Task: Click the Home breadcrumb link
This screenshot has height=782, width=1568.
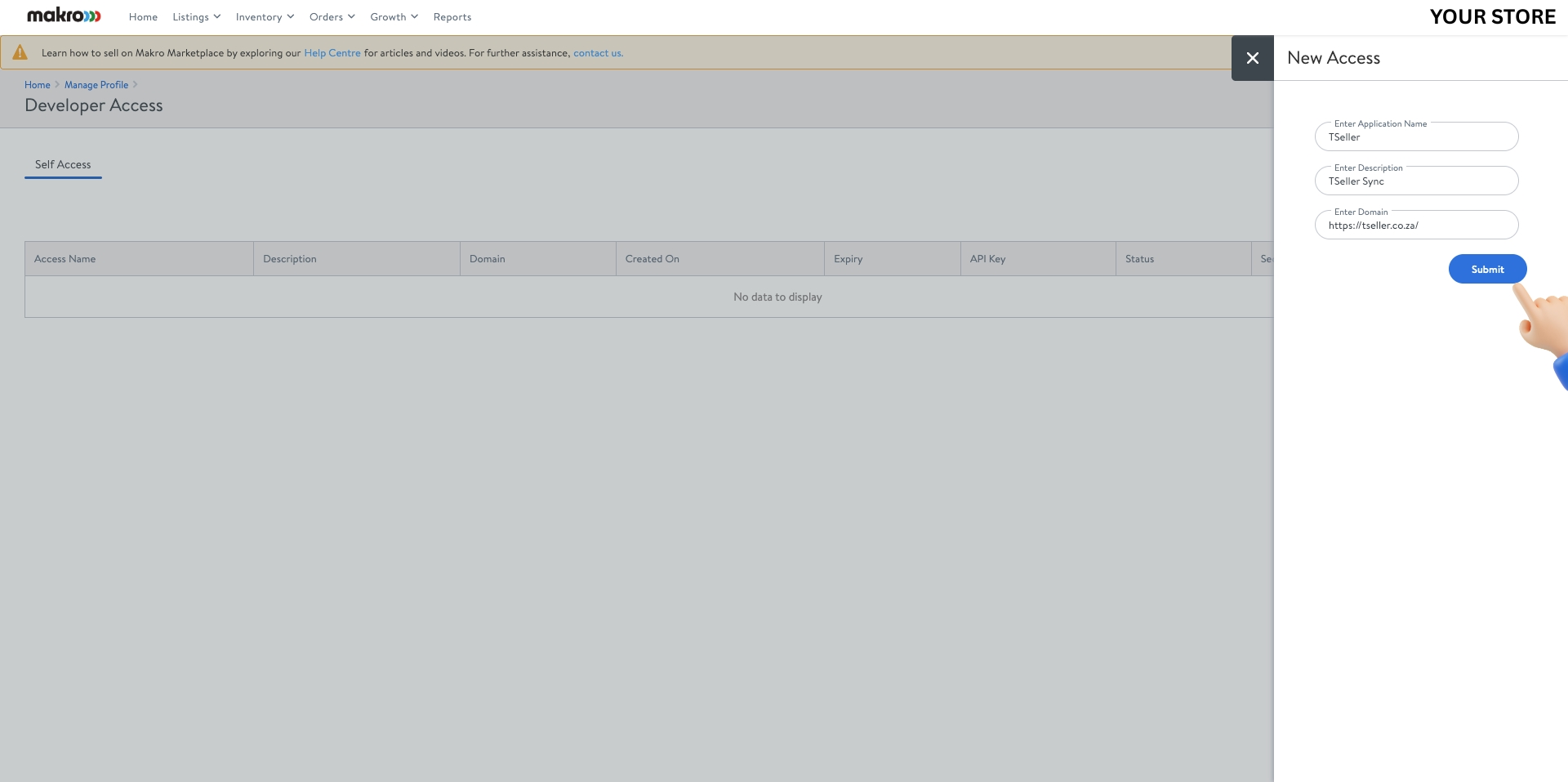Action: click(x=37, y=84)
